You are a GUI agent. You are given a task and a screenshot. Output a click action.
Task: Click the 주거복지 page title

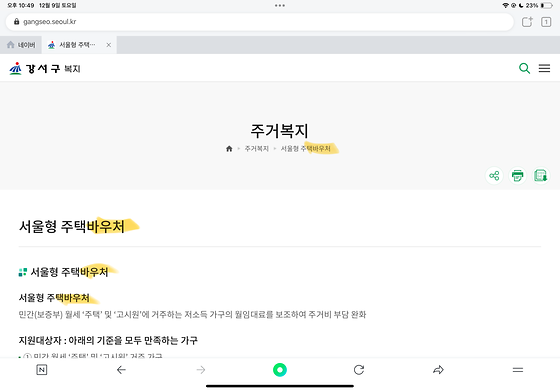pyautogui.click(x=279, y=130)
